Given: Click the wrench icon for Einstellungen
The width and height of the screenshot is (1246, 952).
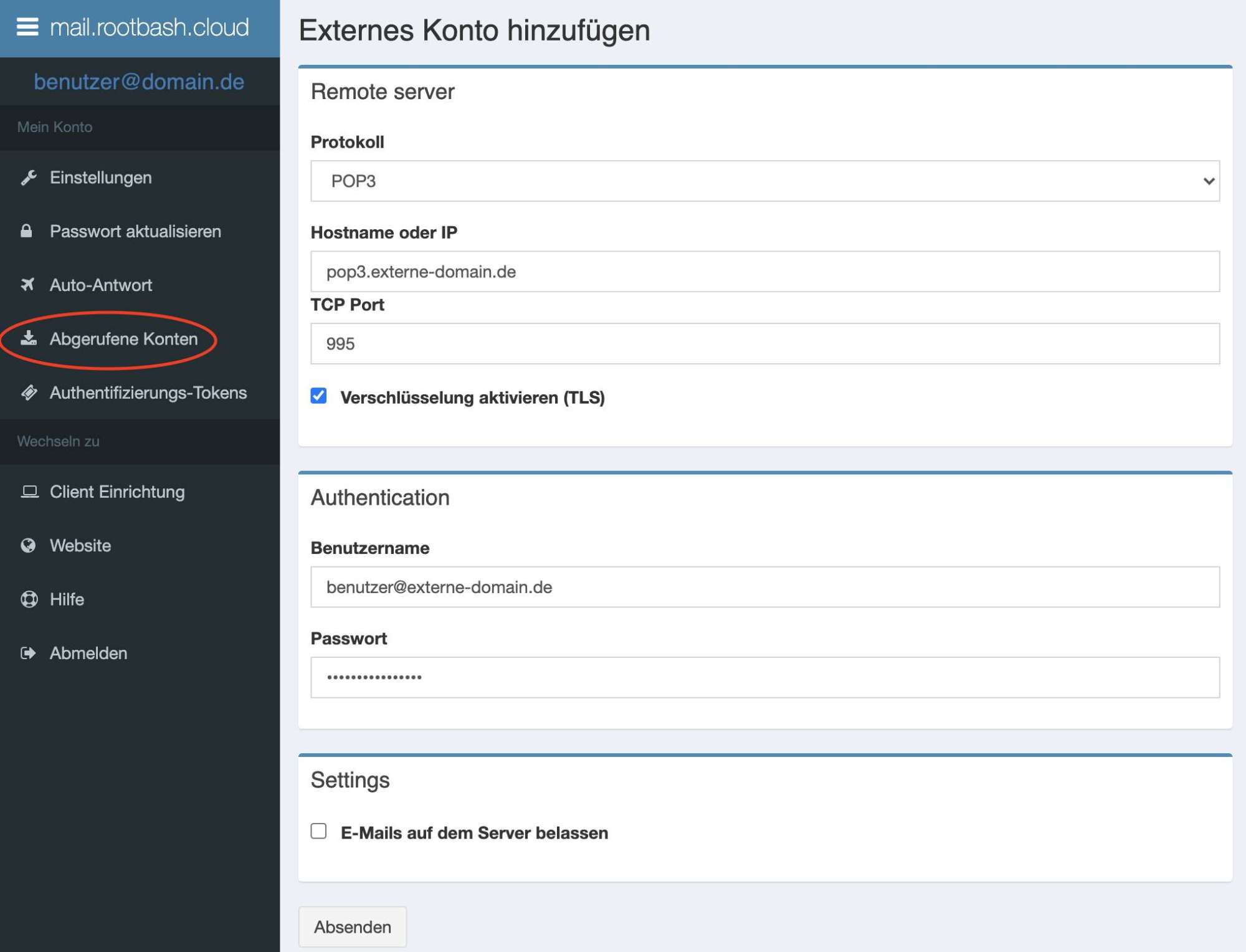Looking at the screenshot, I should click(x=29, y=178).
